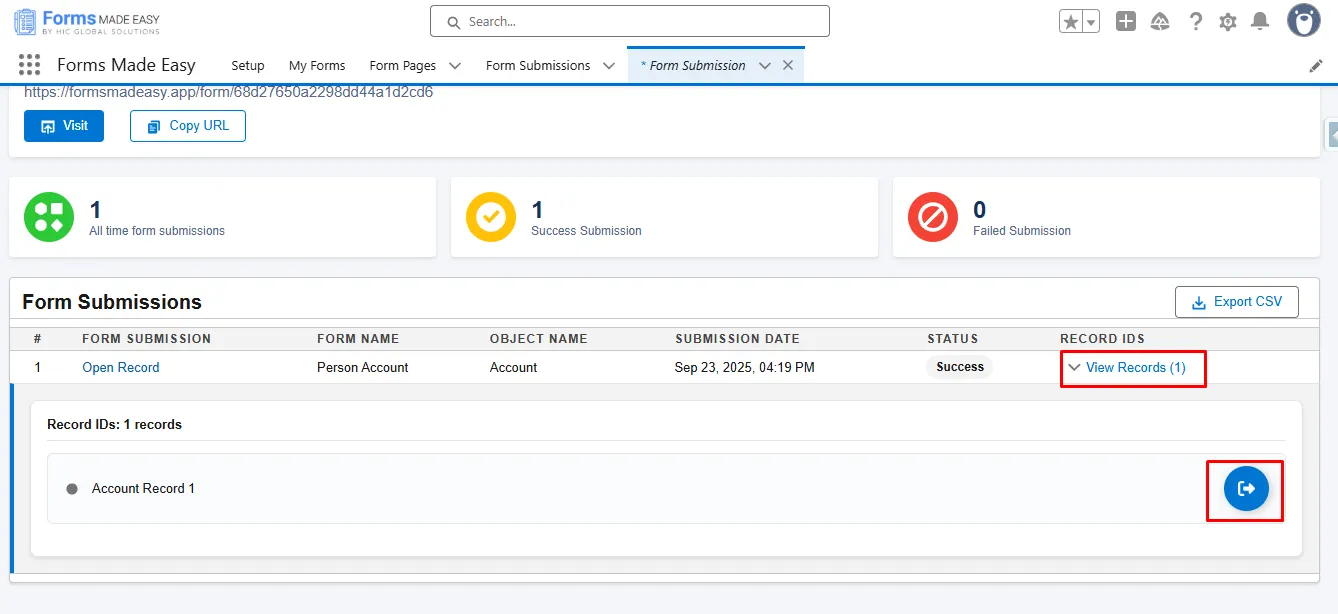Open the notifications bell
The height and width of the screenshot is (614, 1338).
tap(1260, 21)
